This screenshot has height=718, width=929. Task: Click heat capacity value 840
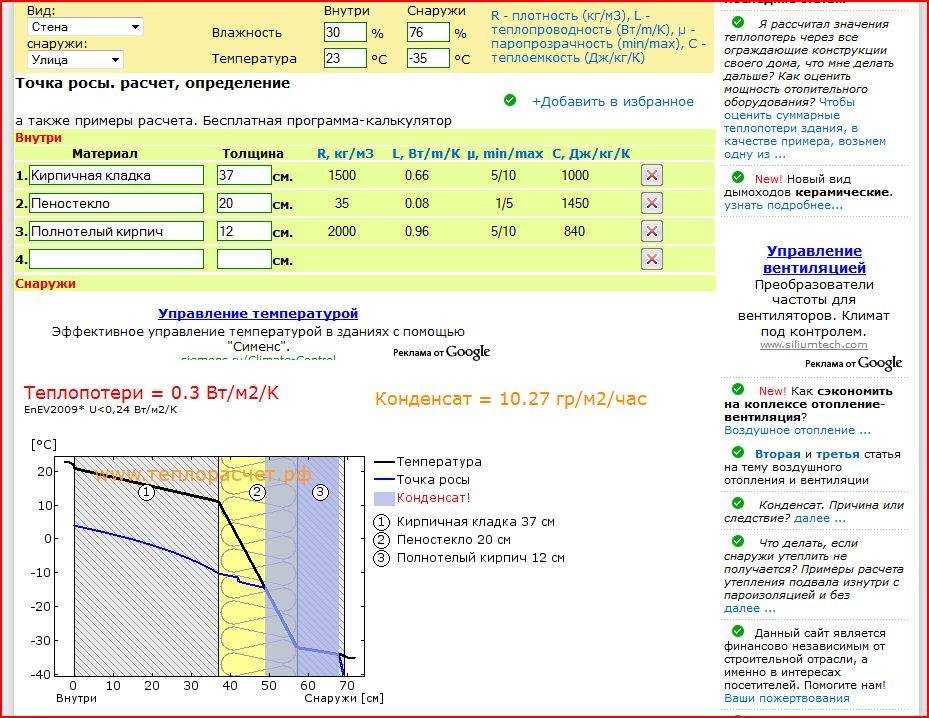[x=574, y=231]
